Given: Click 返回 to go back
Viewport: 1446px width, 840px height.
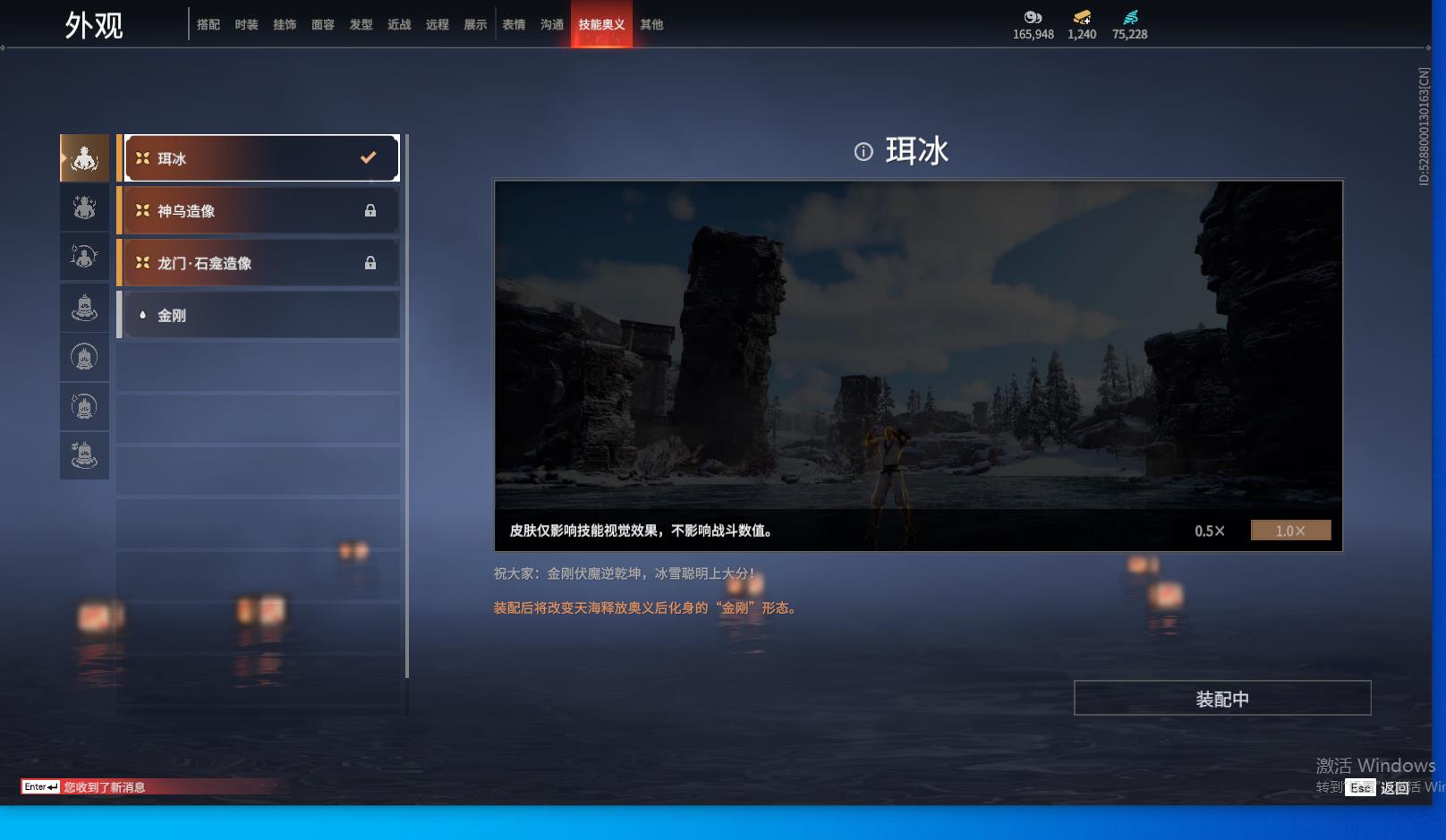Looking at the screenshot, I should click(1394, 787).
